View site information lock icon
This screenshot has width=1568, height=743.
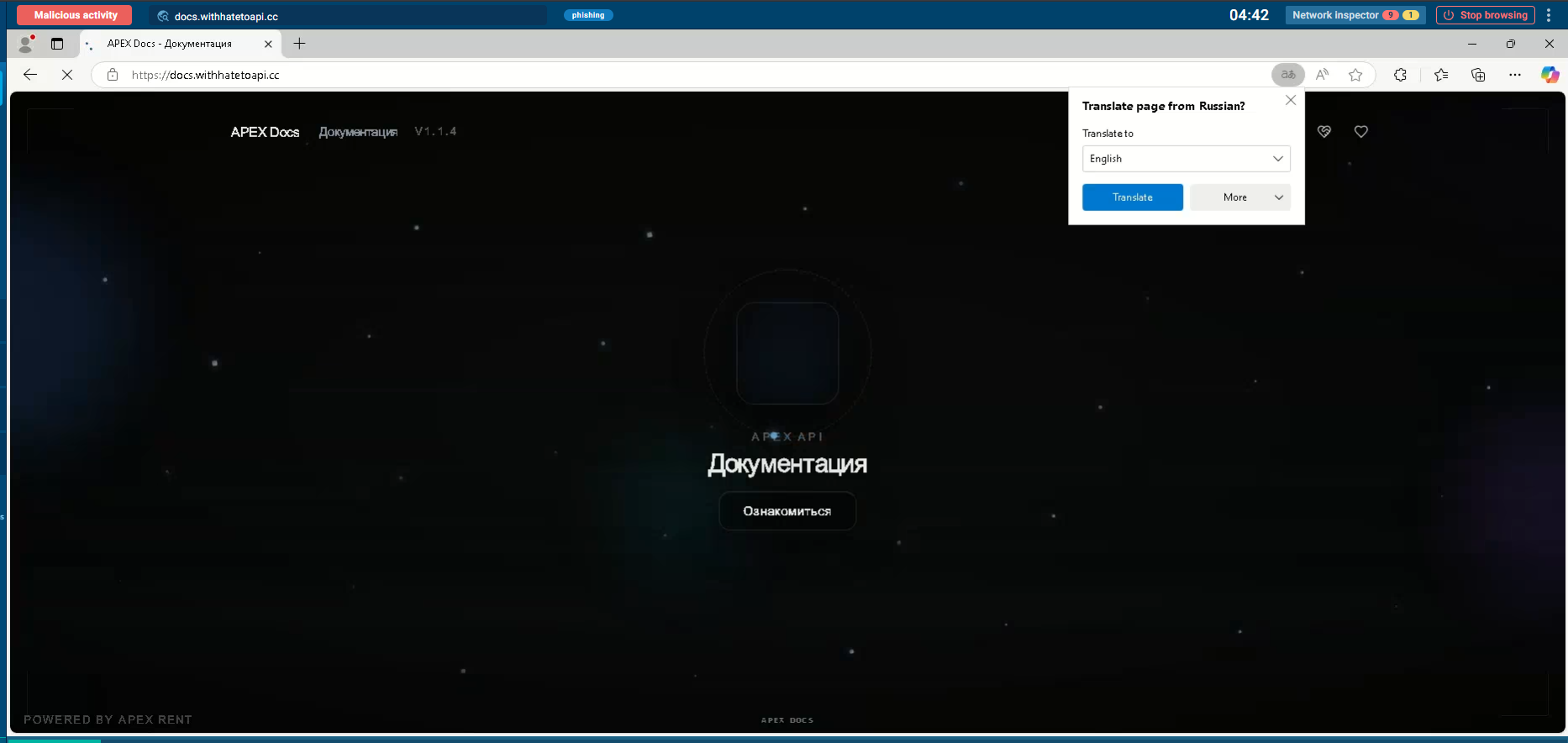[x=113, y=75]
